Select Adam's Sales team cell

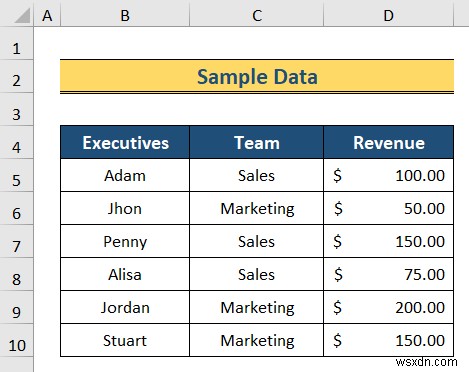point(256,175)
